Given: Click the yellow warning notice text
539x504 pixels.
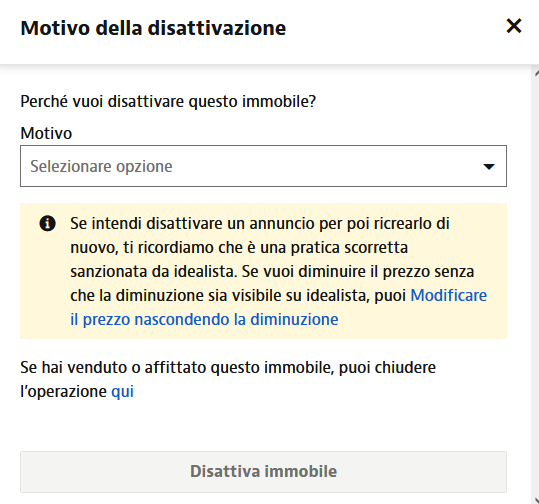Looking at the screenshot, I should 278,271.
